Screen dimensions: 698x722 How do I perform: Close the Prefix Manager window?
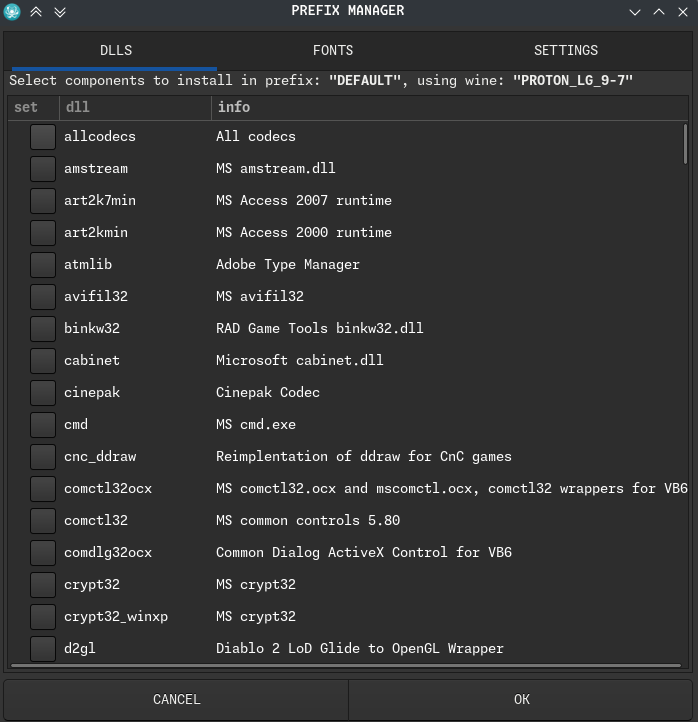pyautogui.click(x=683, y=12)
